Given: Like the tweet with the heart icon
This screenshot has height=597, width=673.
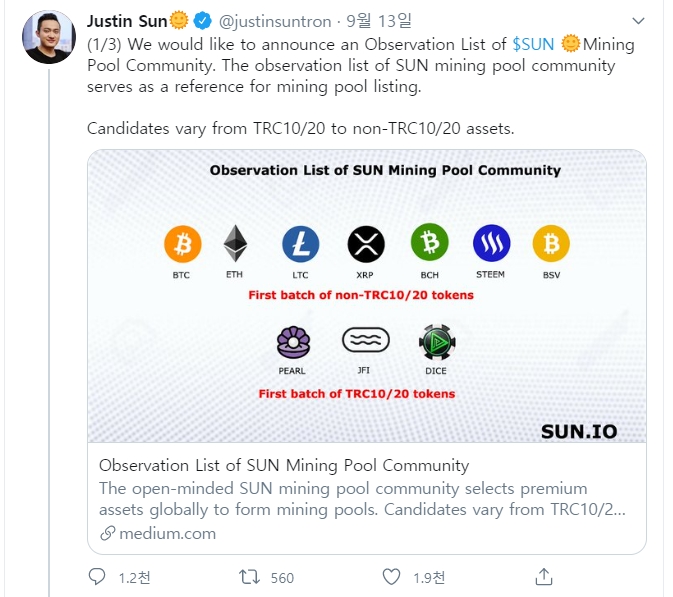Looking at the screenshot, I should [392, 577].
